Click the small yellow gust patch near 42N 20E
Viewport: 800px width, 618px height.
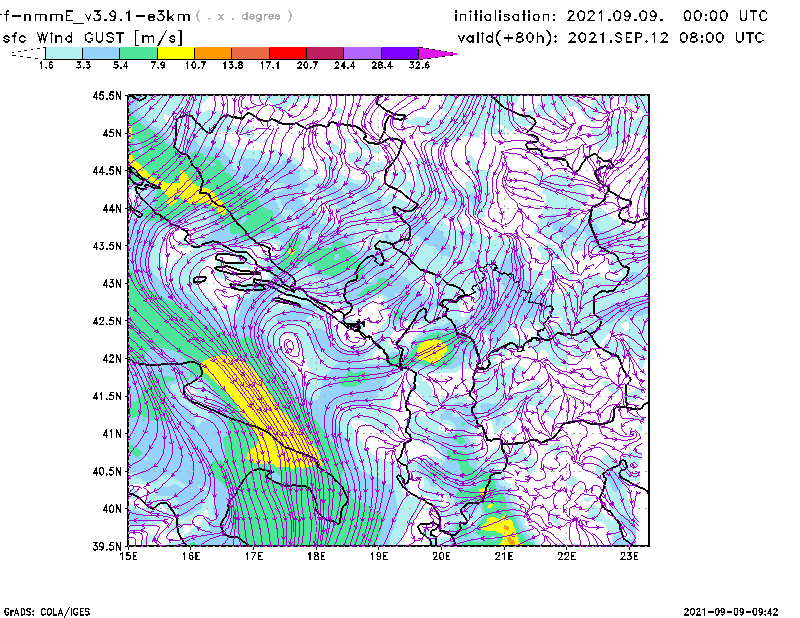click(x=432, y=351)
